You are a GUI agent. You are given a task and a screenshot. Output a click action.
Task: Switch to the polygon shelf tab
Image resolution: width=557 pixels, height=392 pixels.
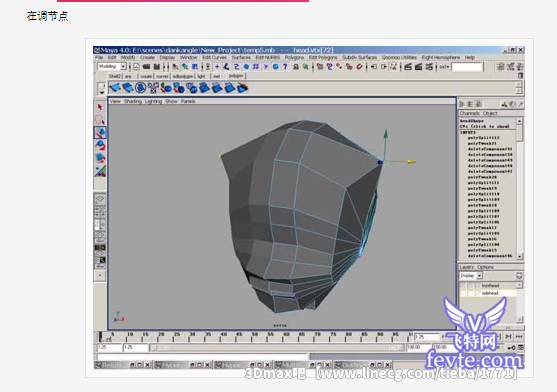click(236, 76)
